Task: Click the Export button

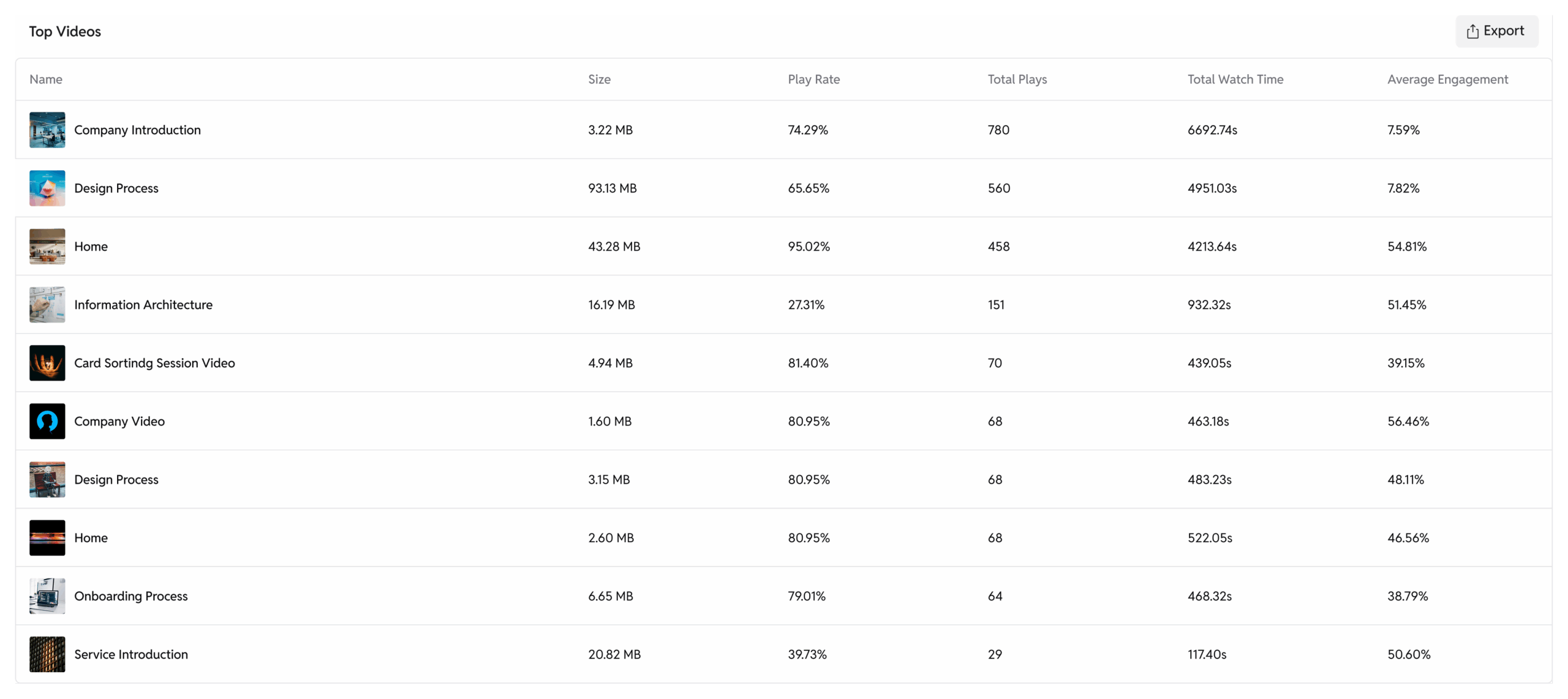Action: pyautogui.click(x=1496, y=31)
